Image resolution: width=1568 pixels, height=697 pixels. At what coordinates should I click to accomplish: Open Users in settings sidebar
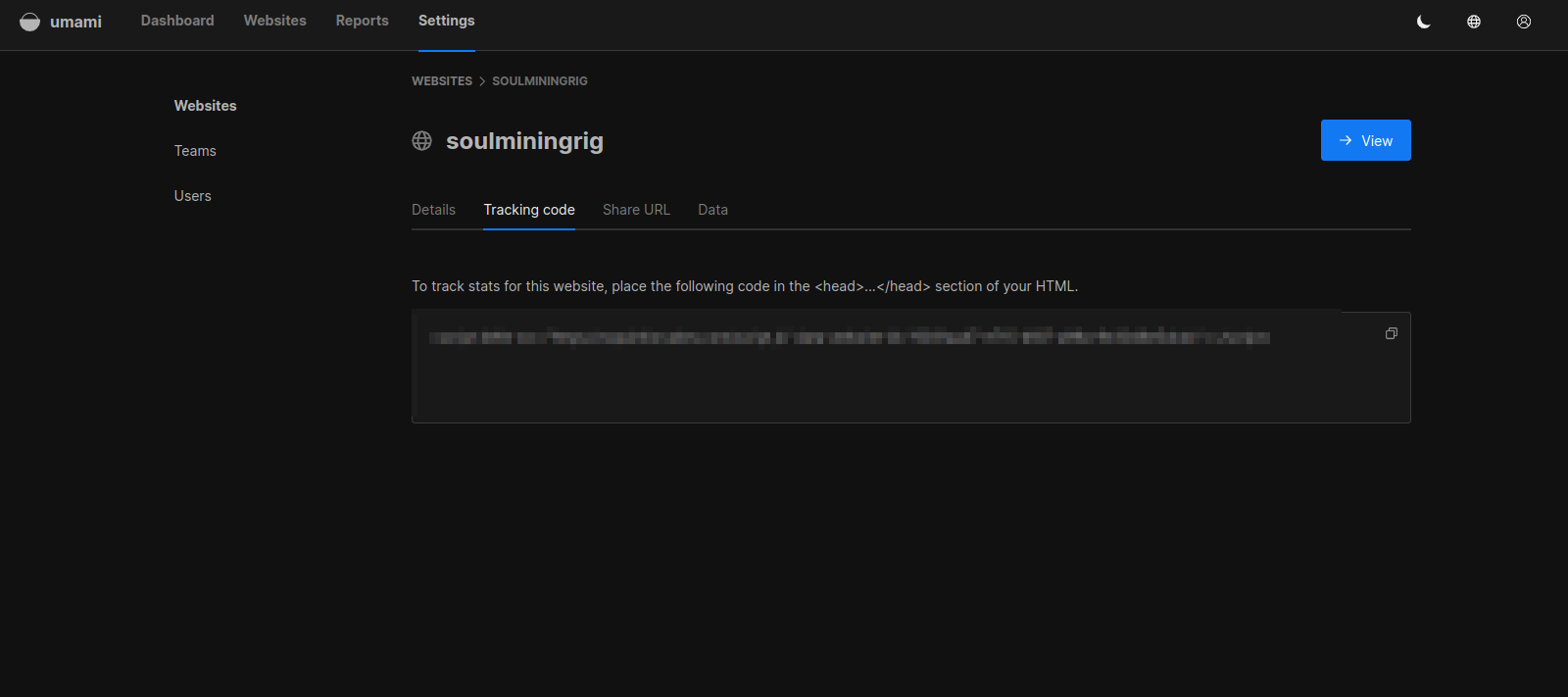tap(193, 196)
